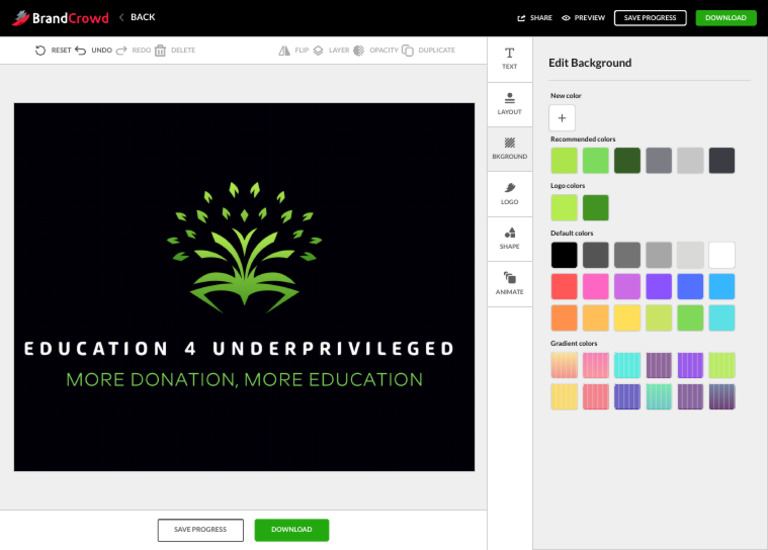Click the Duplicate icon in toolbar

click(x=408, y=50)
